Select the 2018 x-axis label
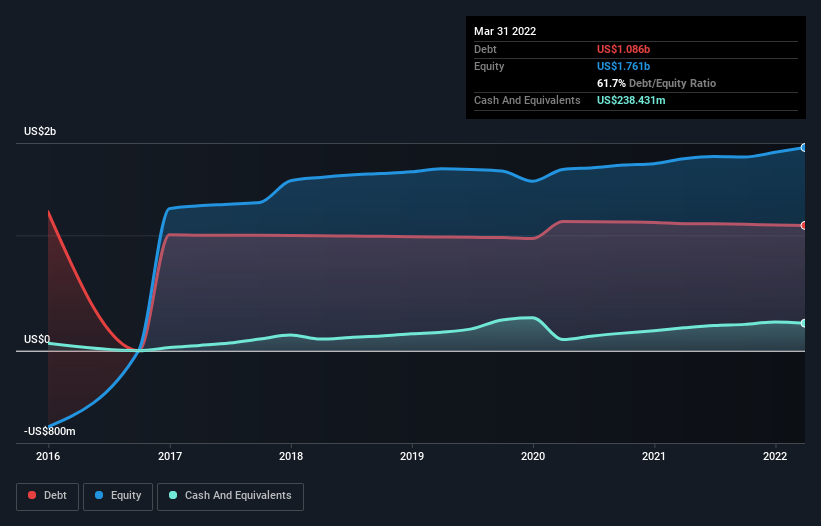The width and height of the screenshot is (821, 526). pyautogui.click(x=291, y=456)
